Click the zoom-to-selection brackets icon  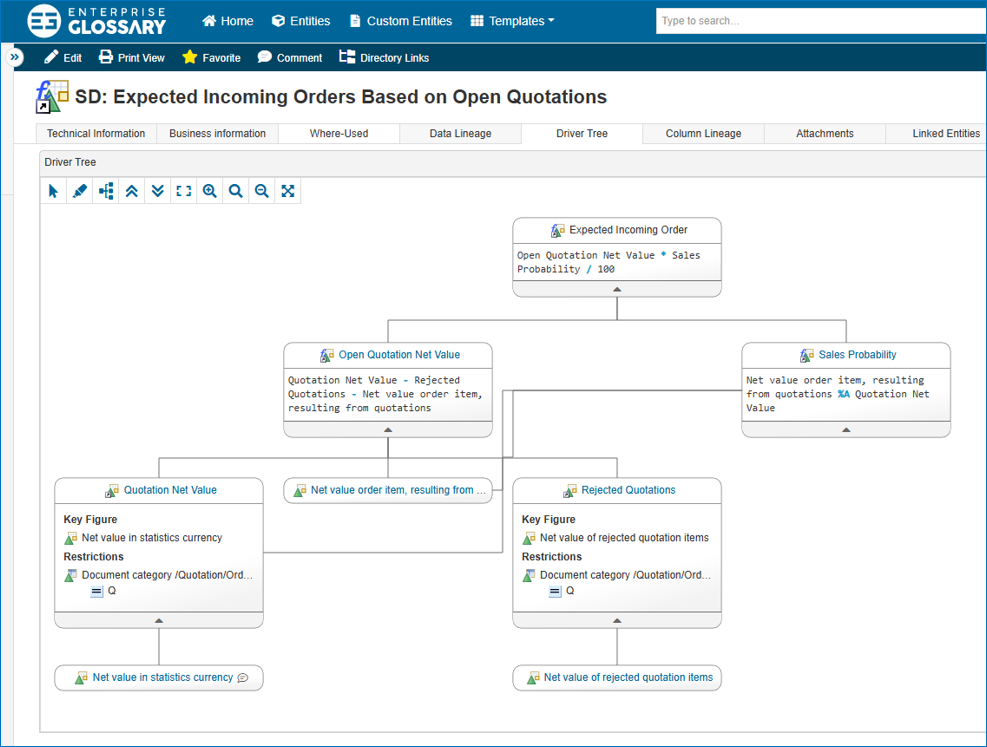pyautogui.click(x=183, y=190)
